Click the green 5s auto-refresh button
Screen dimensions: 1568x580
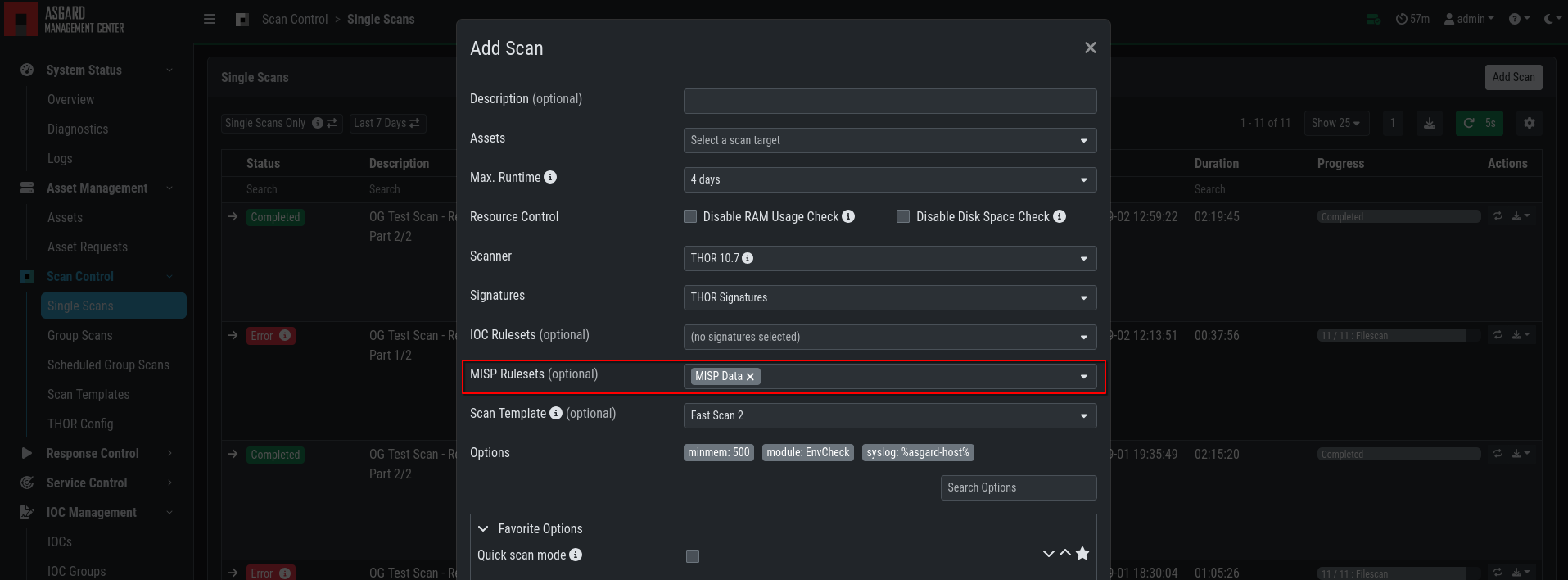click(1480, 123)
